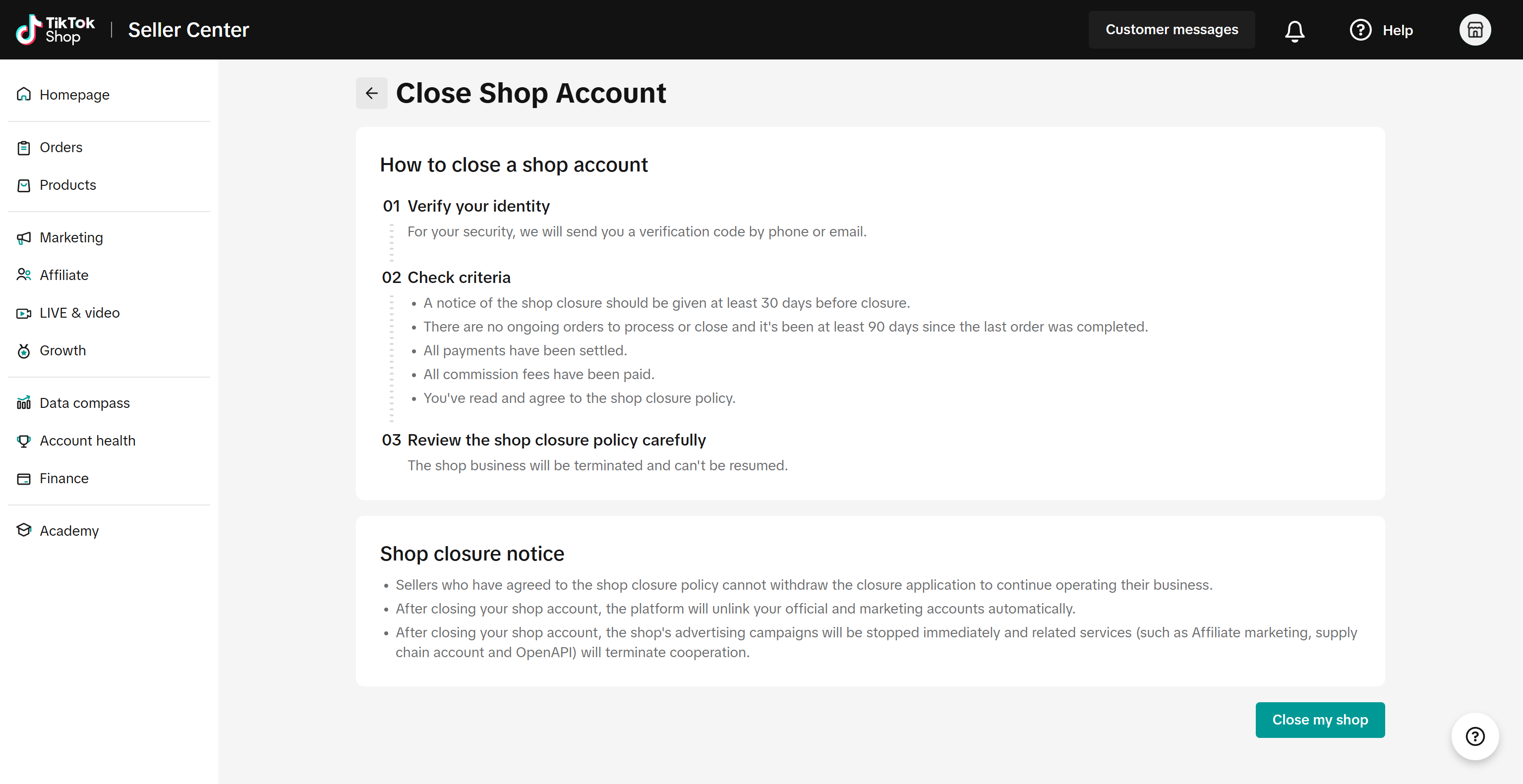Select Marketing in the sidebar
The width and height of the screenshot is (1523, 784).
[x=71, y=237]
